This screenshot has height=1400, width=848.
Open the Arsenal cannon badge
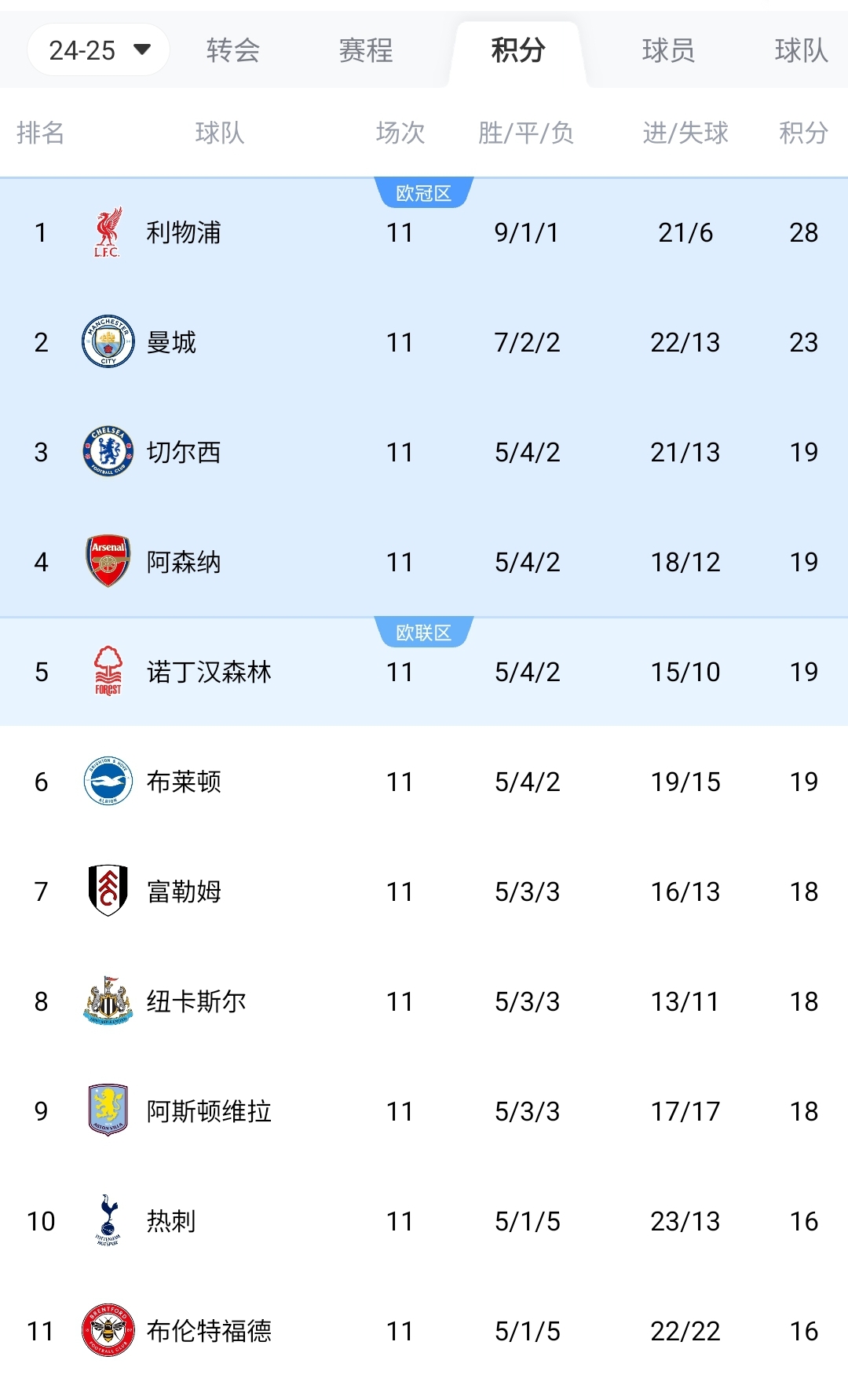pos(108,562)
